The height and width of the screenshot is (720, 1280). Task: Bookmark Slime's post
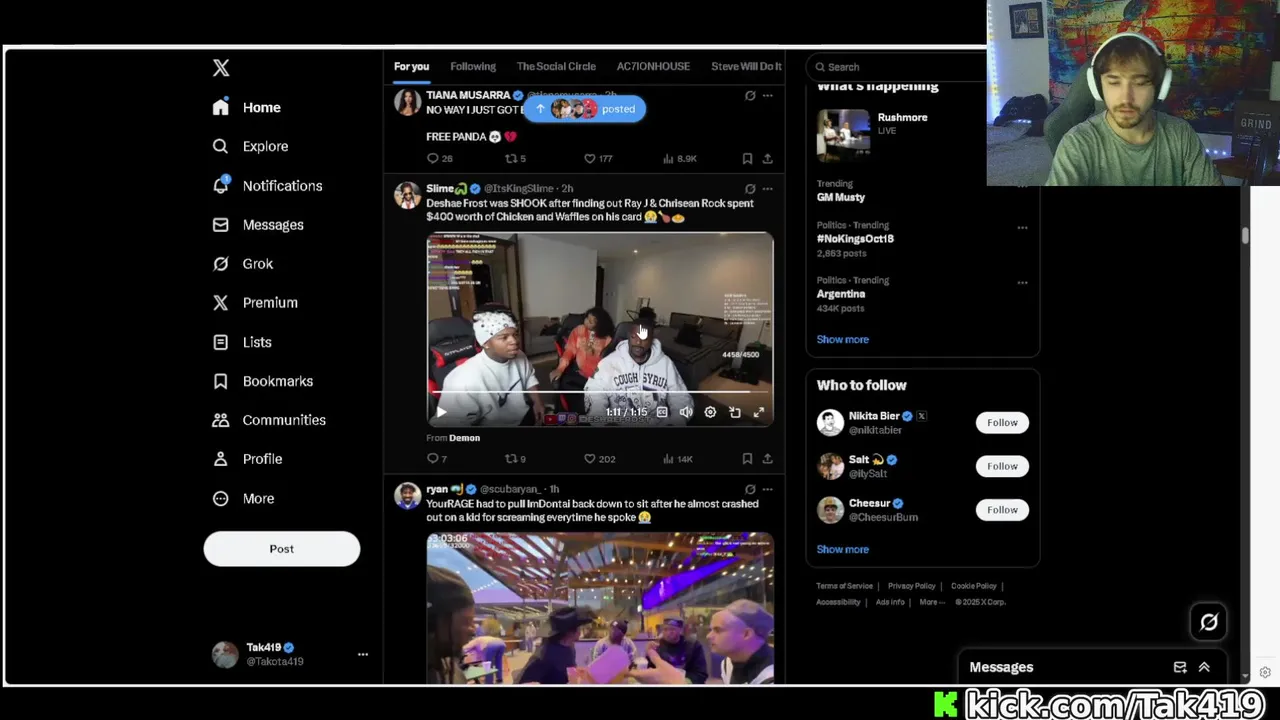coord(747,459)
